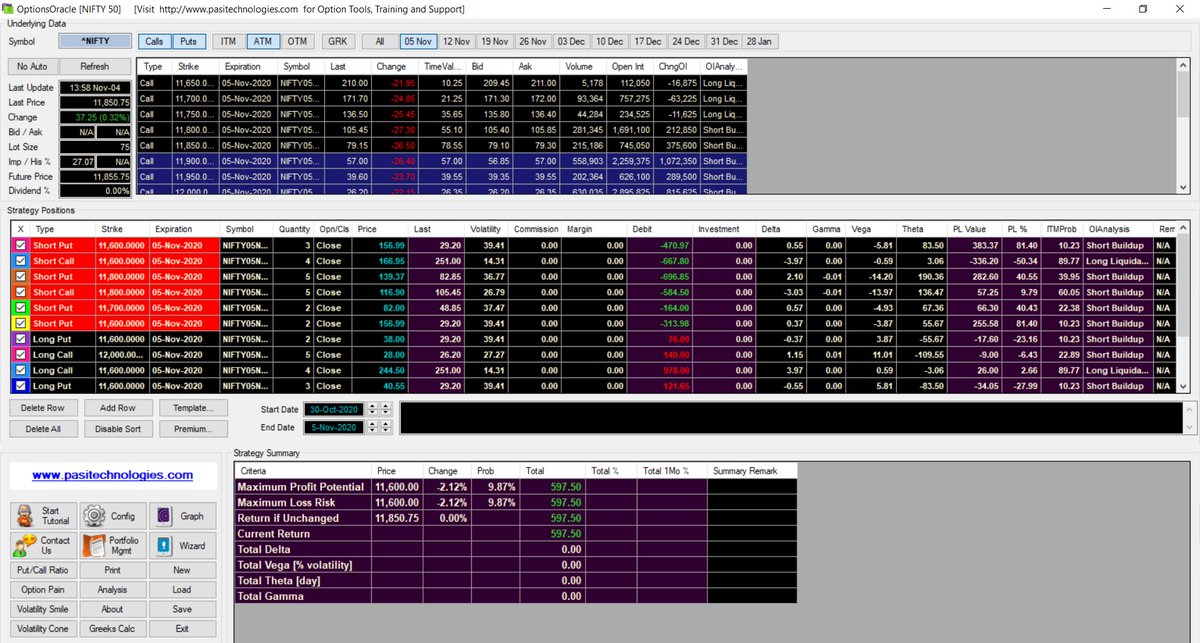Click the End Date left spinner

point(373,428)
